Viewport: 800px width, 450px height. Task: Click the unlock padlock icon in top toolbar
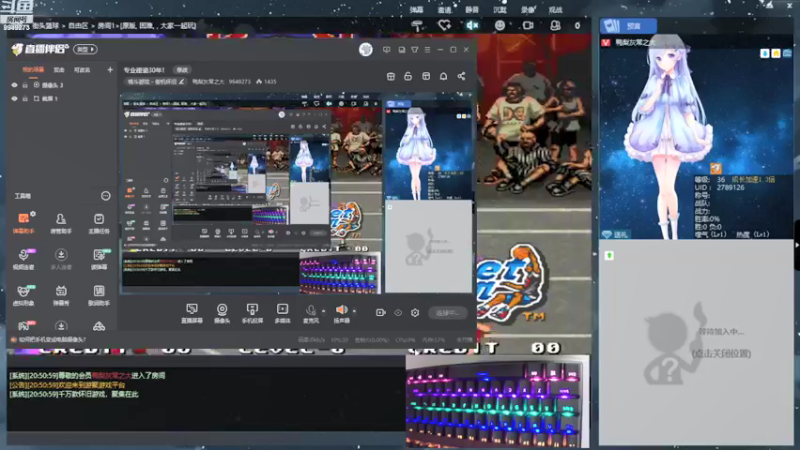pyautogui.click(x=408, y=76)
